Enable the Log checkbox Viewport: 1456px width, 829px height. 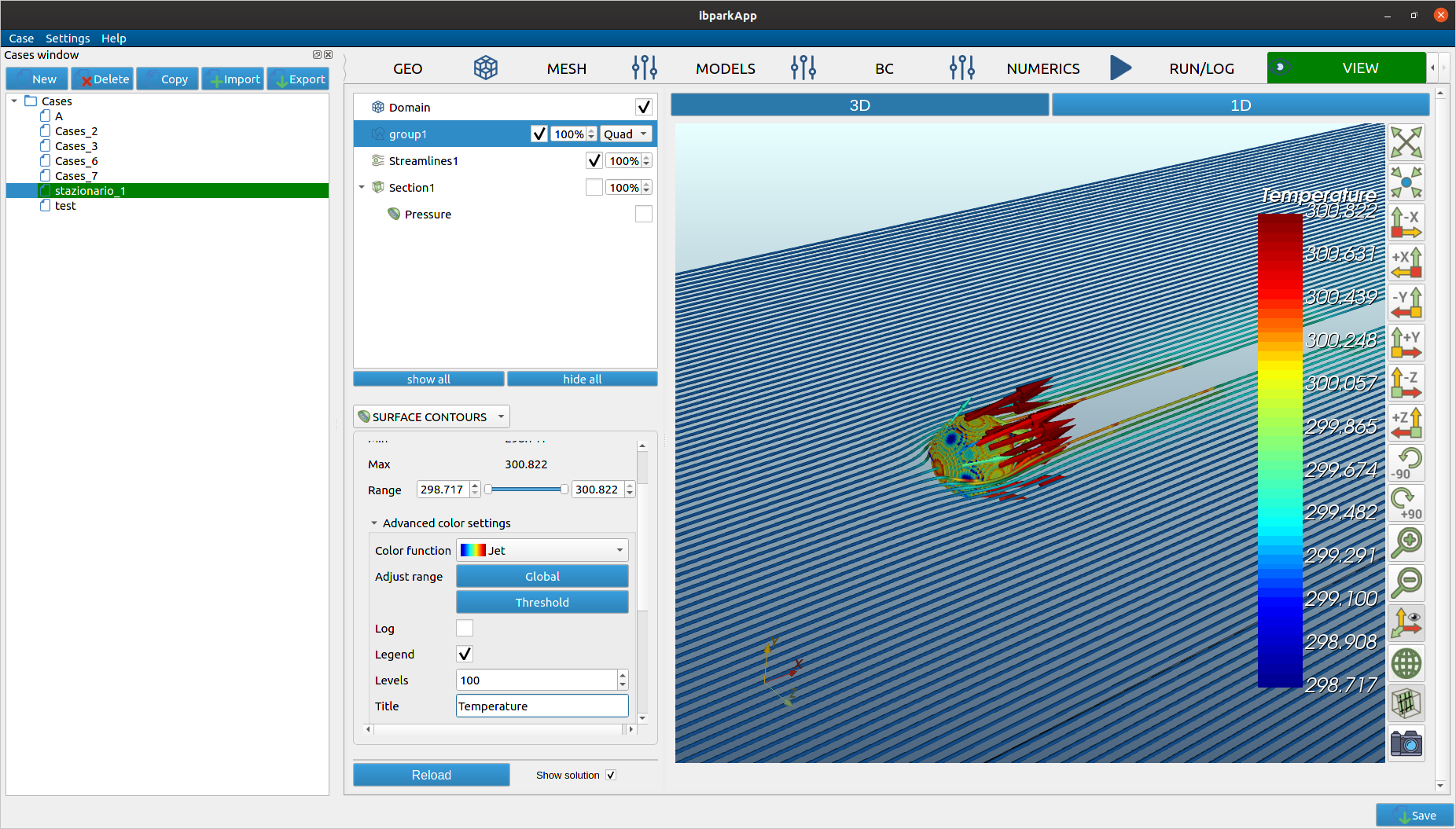click(465, 629)
